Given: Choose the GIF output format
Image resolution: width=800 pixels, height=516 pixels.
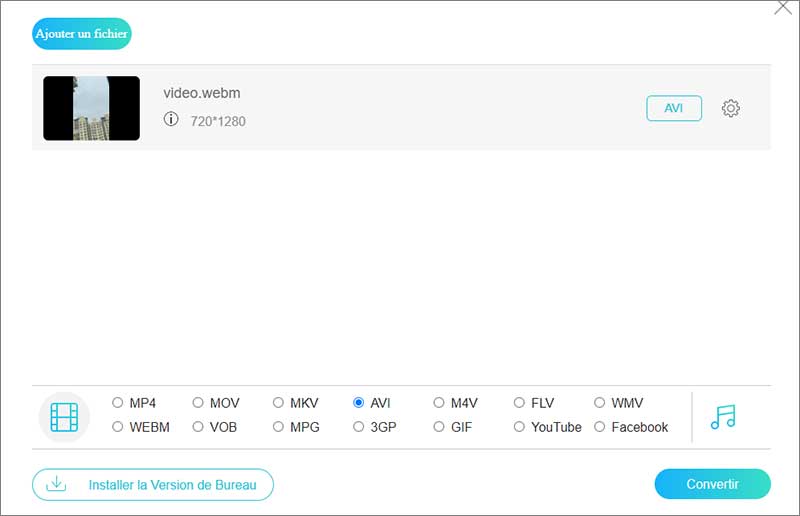Looking at the screenshot, I should (439, 427).
